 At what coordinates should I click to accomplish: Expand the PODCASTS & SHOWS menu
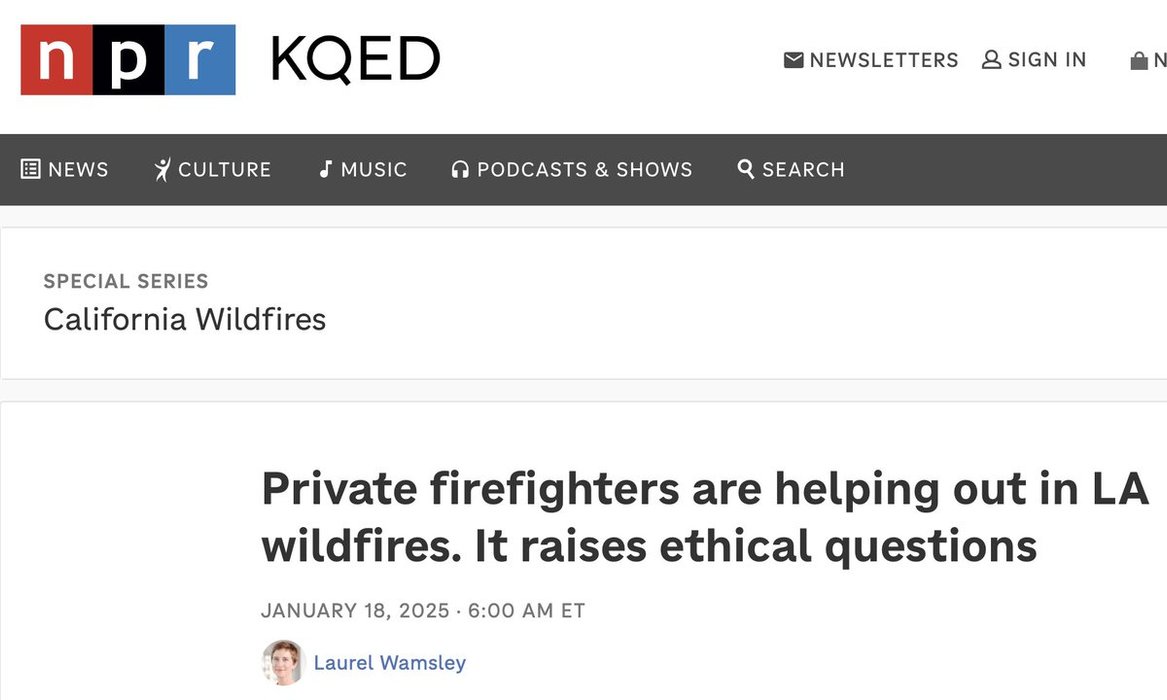pyautogui.click(x=584, y=170)
